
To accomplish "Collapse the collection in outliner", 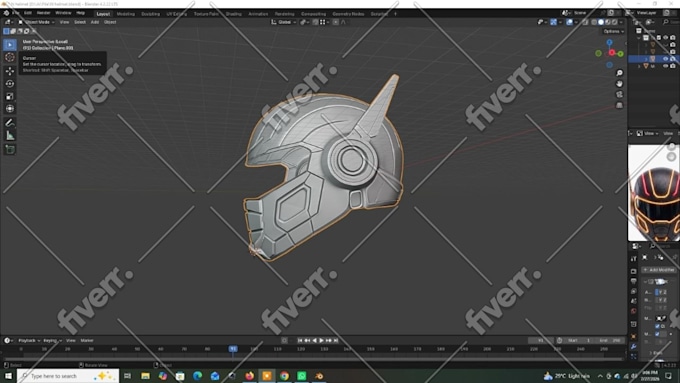I will click(639, 38).
